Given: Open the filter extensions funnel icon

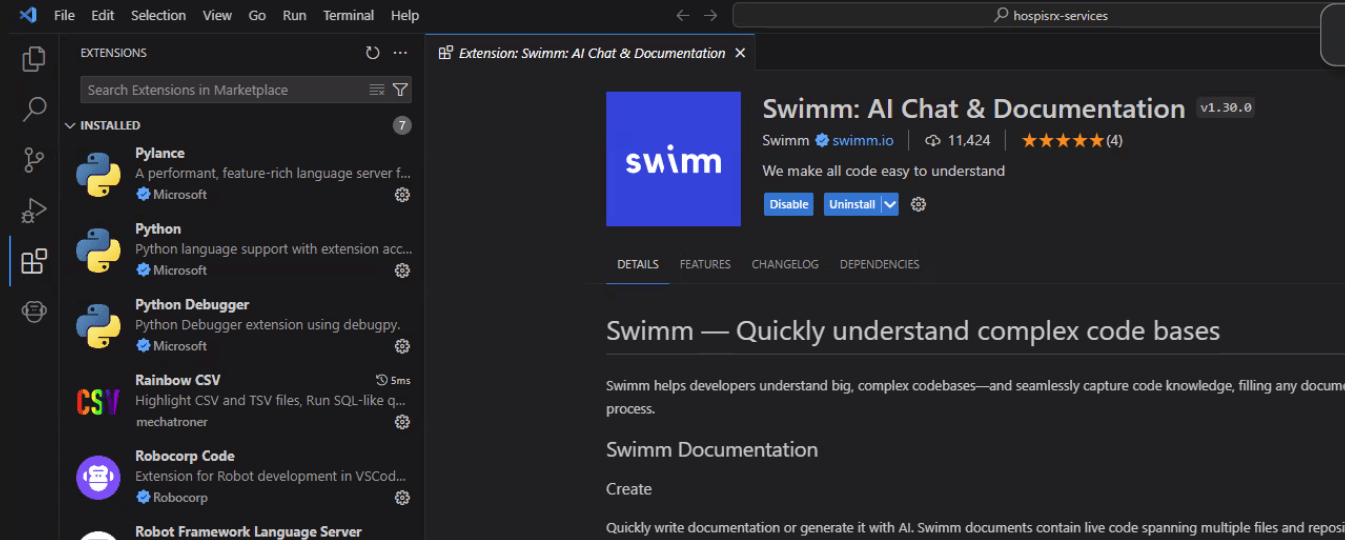Looking at the screenshot, I should [400, 90].
